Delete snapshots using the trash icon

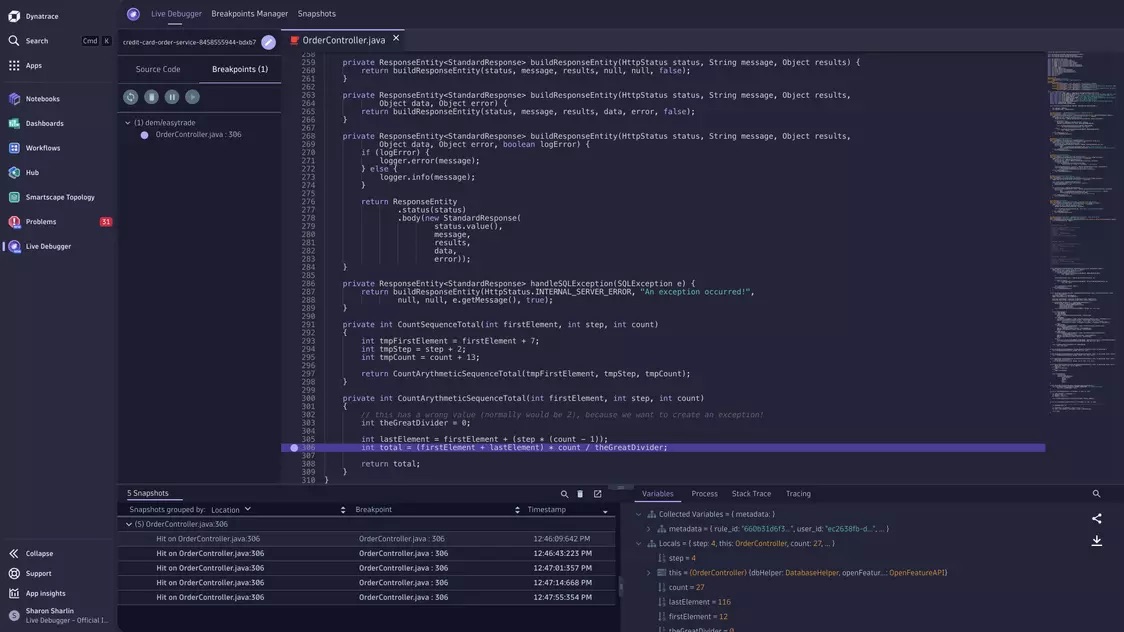580,494
